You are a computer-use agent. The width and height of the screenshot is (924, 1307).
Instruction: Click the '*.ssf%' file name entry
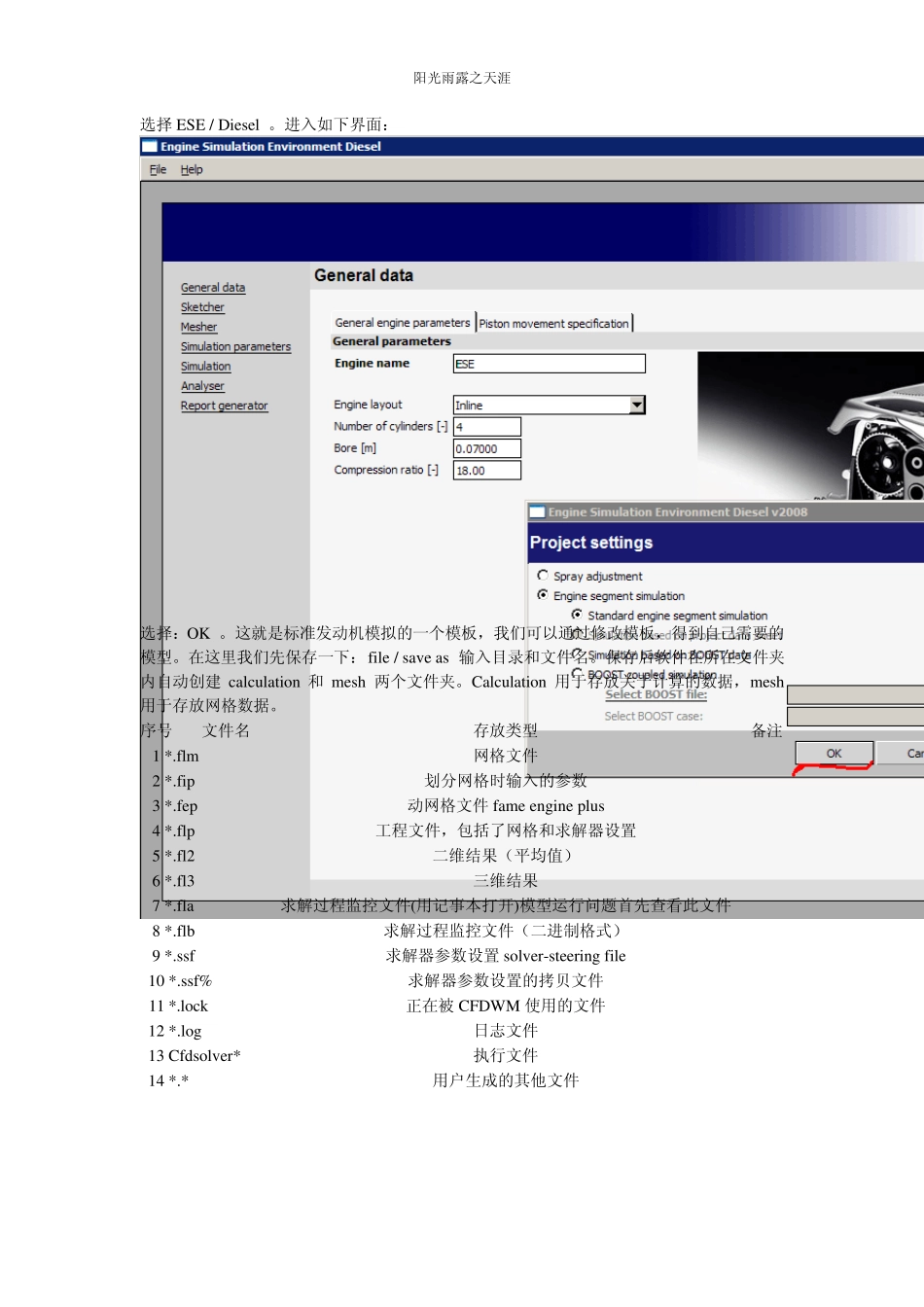coord(190,980)
